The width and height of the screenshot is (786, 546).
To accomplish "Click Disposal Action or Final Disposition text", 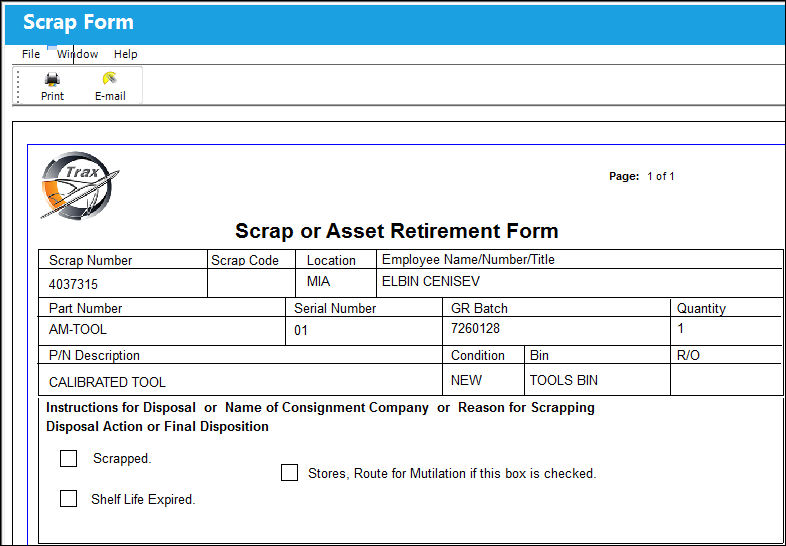I will point(157,426).
